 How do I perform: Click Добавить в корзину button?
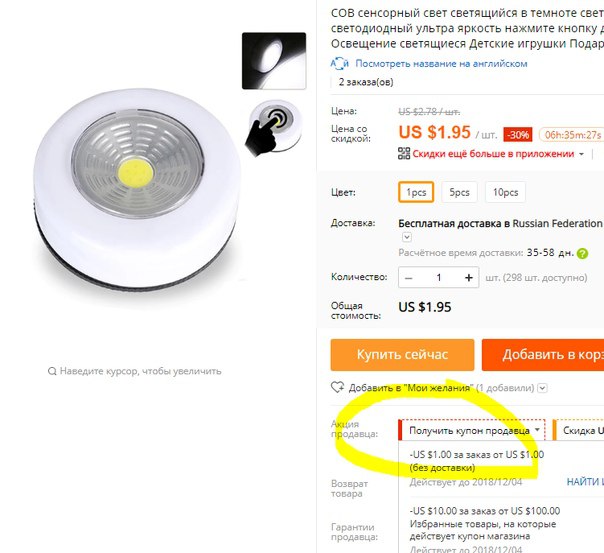(x=543, y=355)
